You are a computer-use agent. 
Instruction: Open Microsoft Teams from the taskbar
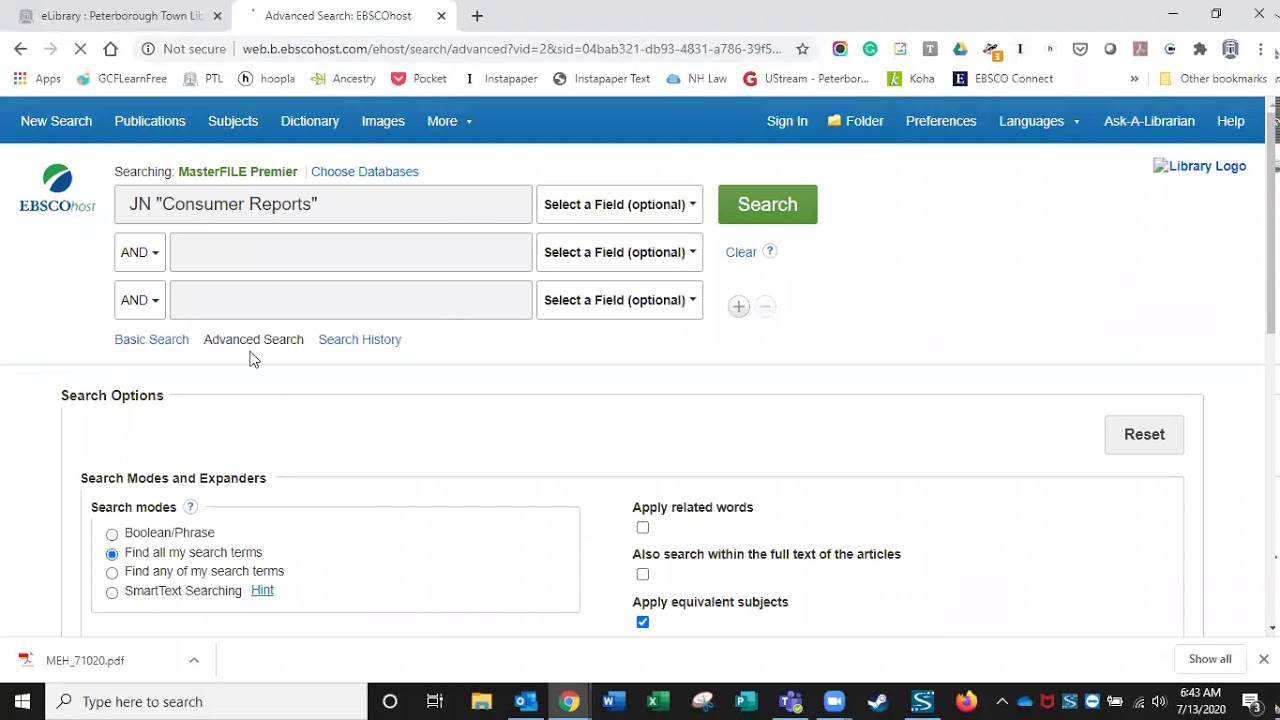pos(790,701)
